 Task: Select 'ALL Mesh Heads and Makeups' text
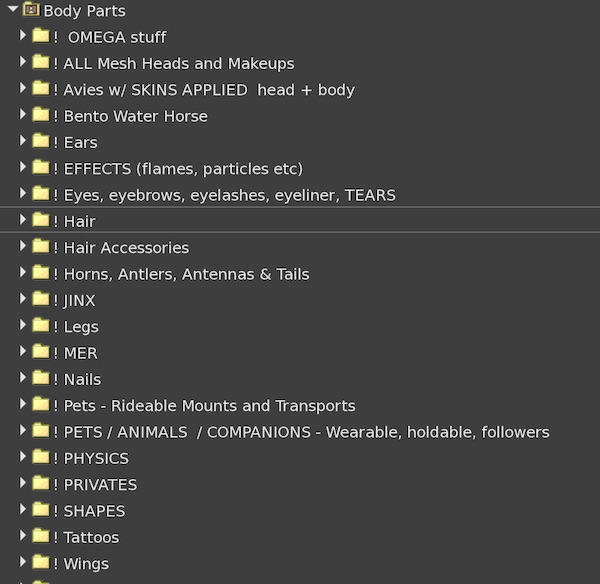coord(179,64)
